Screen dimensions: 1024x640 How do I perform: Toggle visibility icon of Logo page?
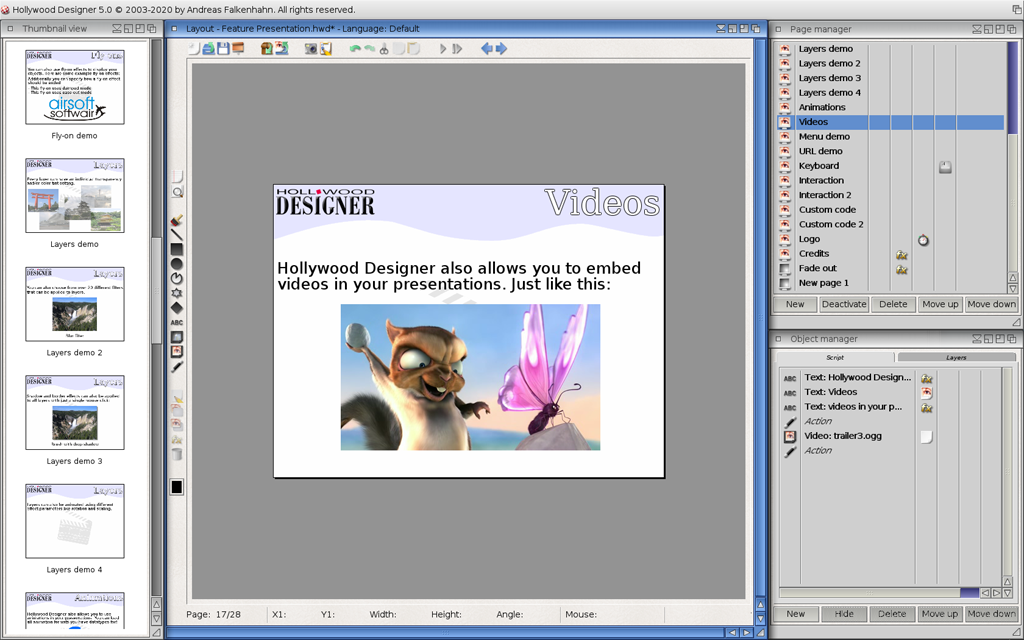[785, 240]
